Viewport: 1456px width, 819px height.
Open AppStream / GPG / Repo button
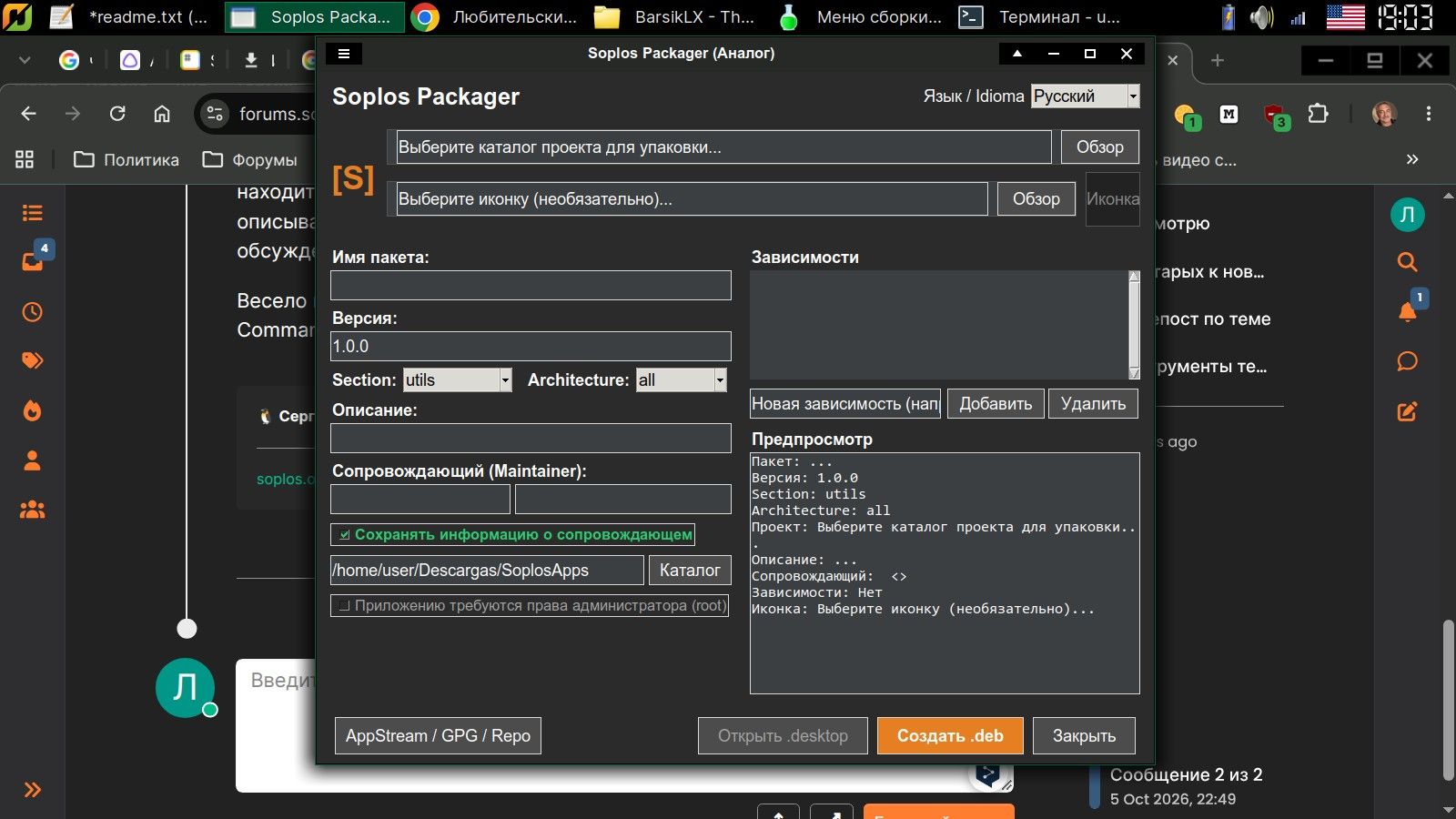coord(438,736)
